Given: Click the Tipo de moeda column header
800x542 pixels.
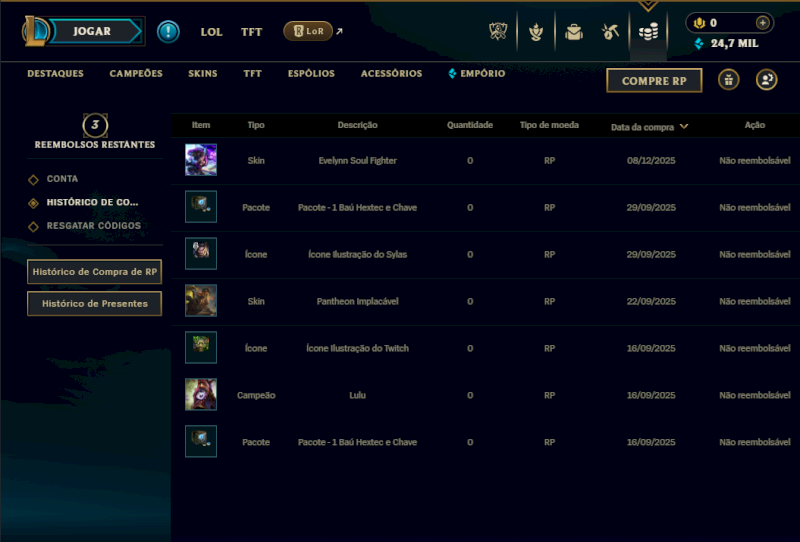Looking at the screenshot, I should point(549,125).
